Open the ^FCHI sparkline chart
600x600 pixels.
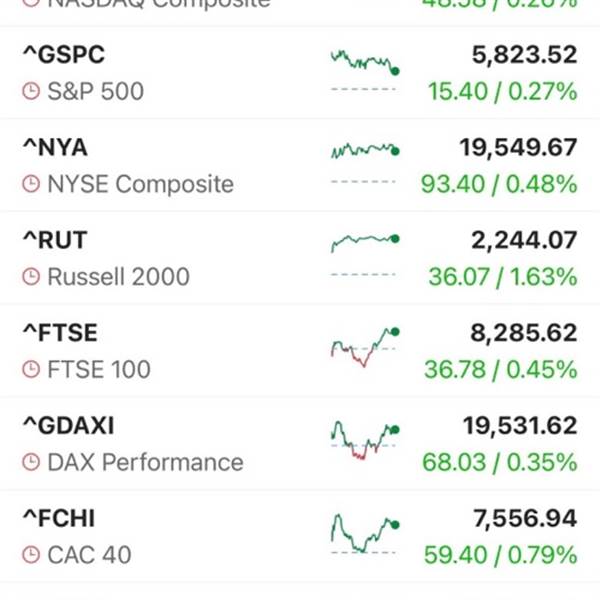(x=365, y=534)
